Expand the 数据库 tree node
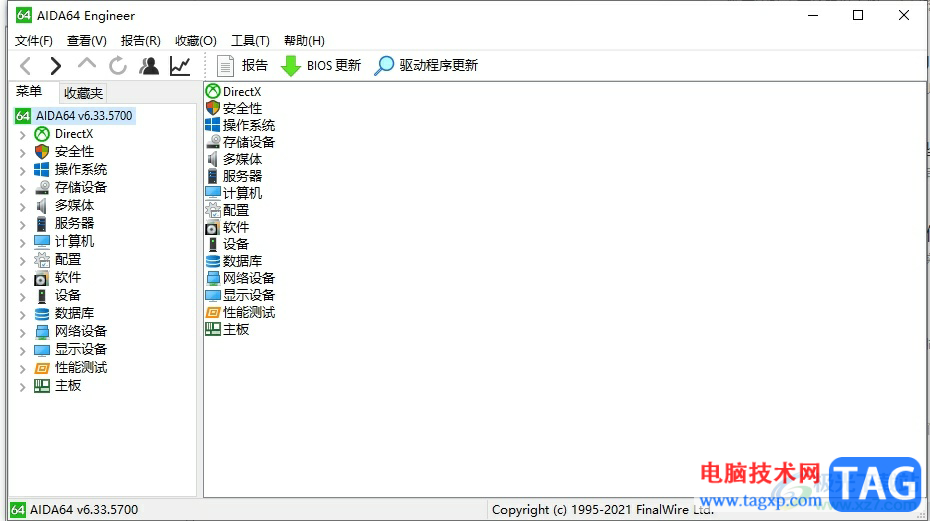Viewport: 930px width, 521px height. click(x=23, y=314)
